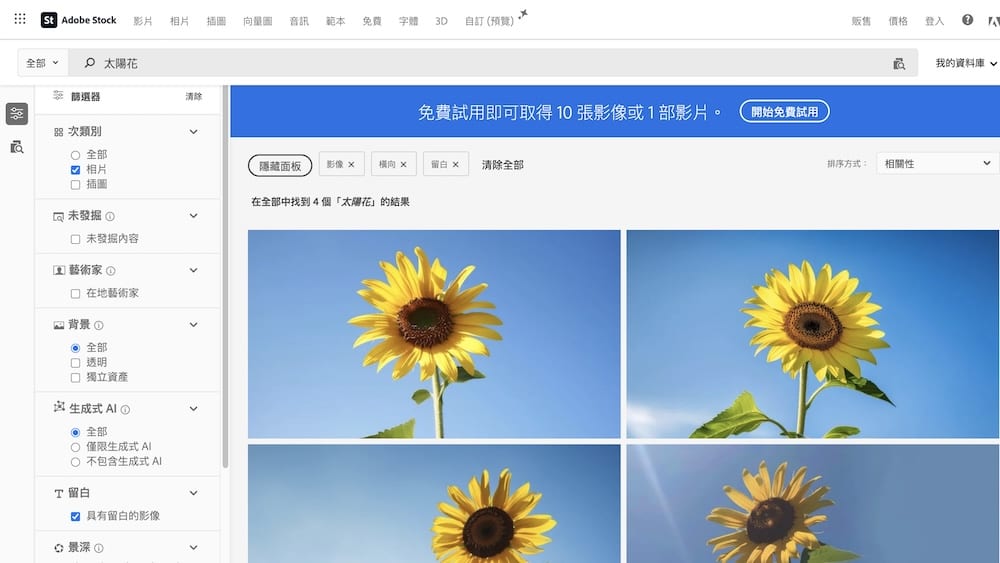Click 開始免費試用 button
The image size is (1000, 563).
click(784, 112)
